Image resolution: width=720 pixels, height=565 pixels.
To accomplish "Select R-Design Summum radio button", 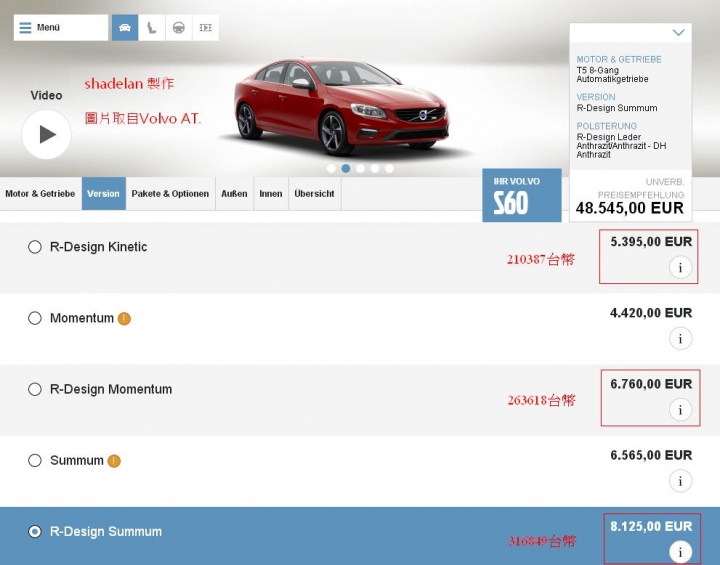I will pos(35,531).
